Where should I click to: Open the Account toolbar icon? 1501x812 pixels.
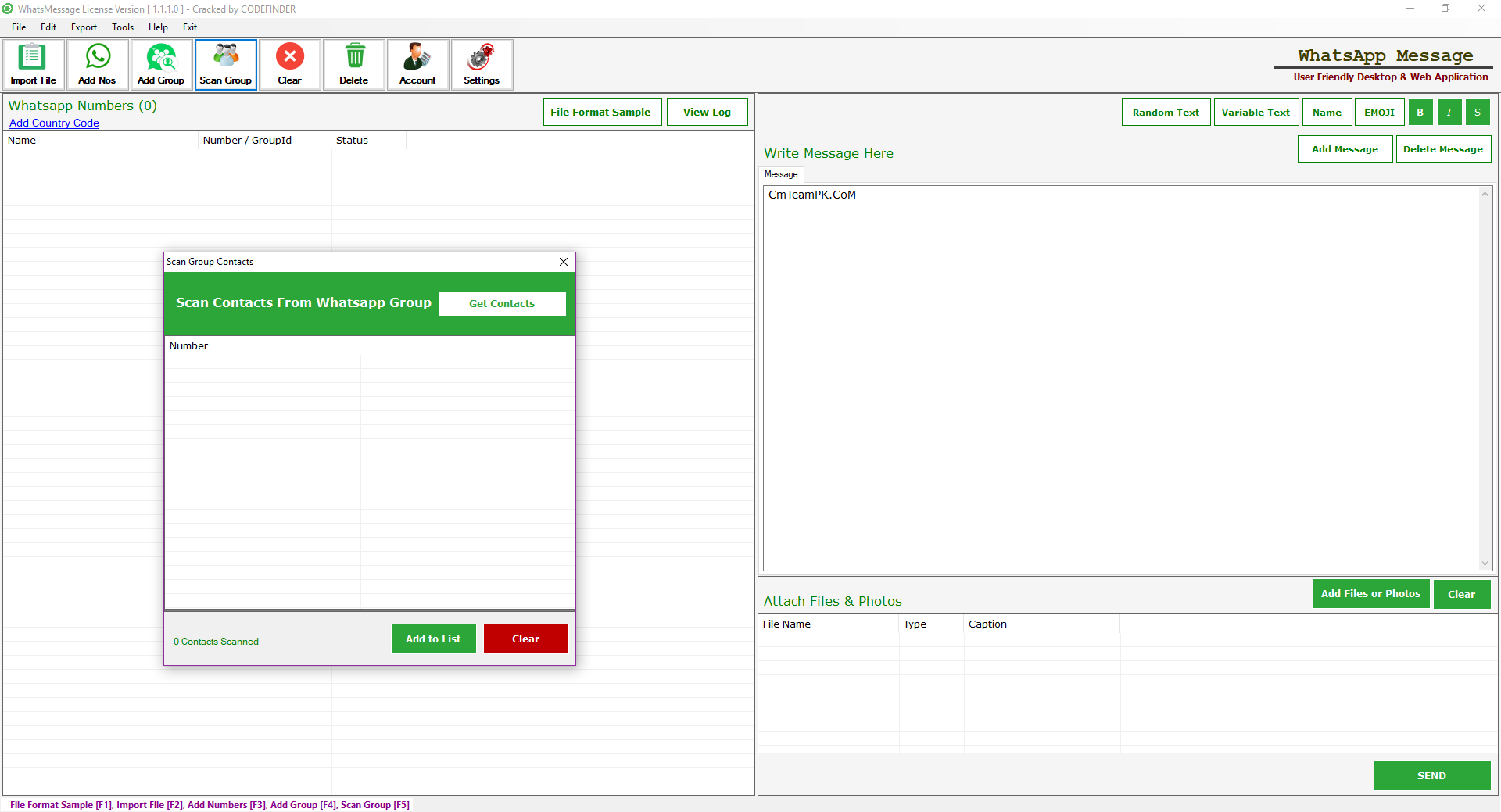tap(418, 65)
